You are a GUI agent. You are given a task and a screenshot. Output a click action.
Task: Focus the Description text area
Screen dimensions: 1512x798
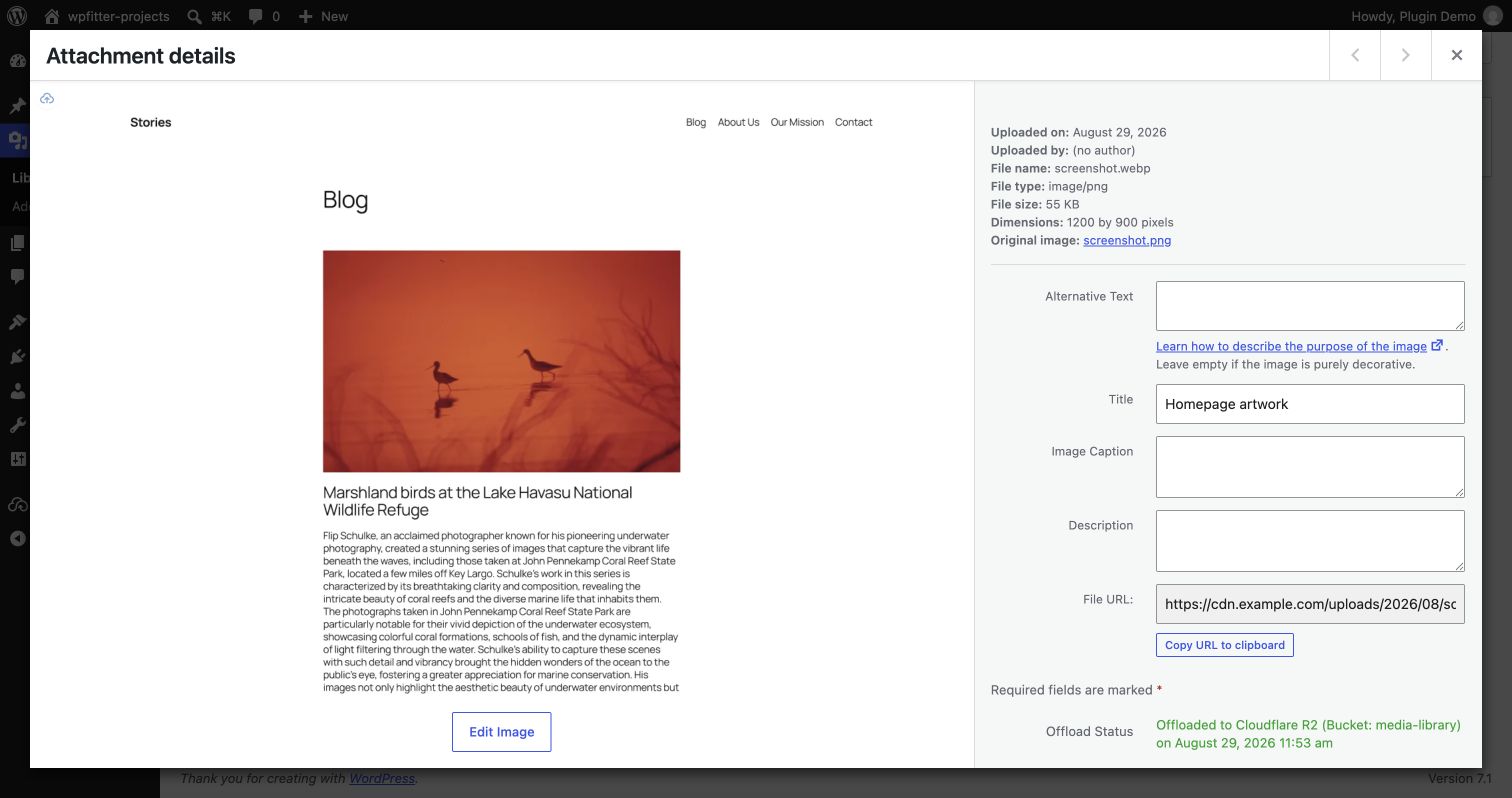1310,541
